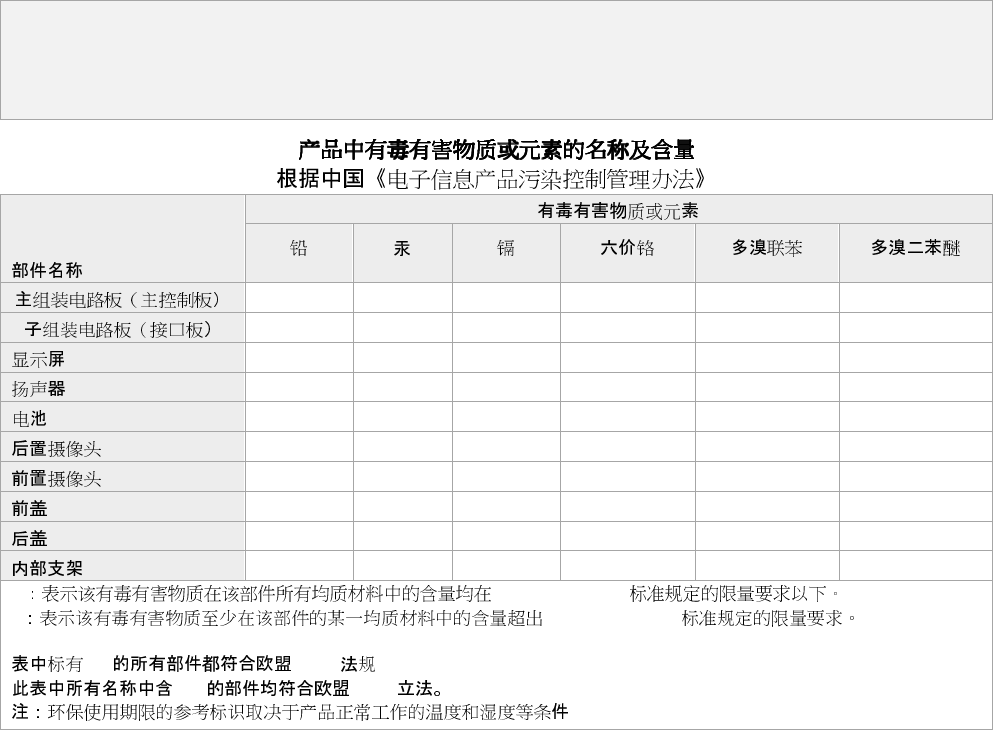993x730 pixels.
Task: Select the row label 主组装电路板（主控制板）
Action: coord(118,299)
